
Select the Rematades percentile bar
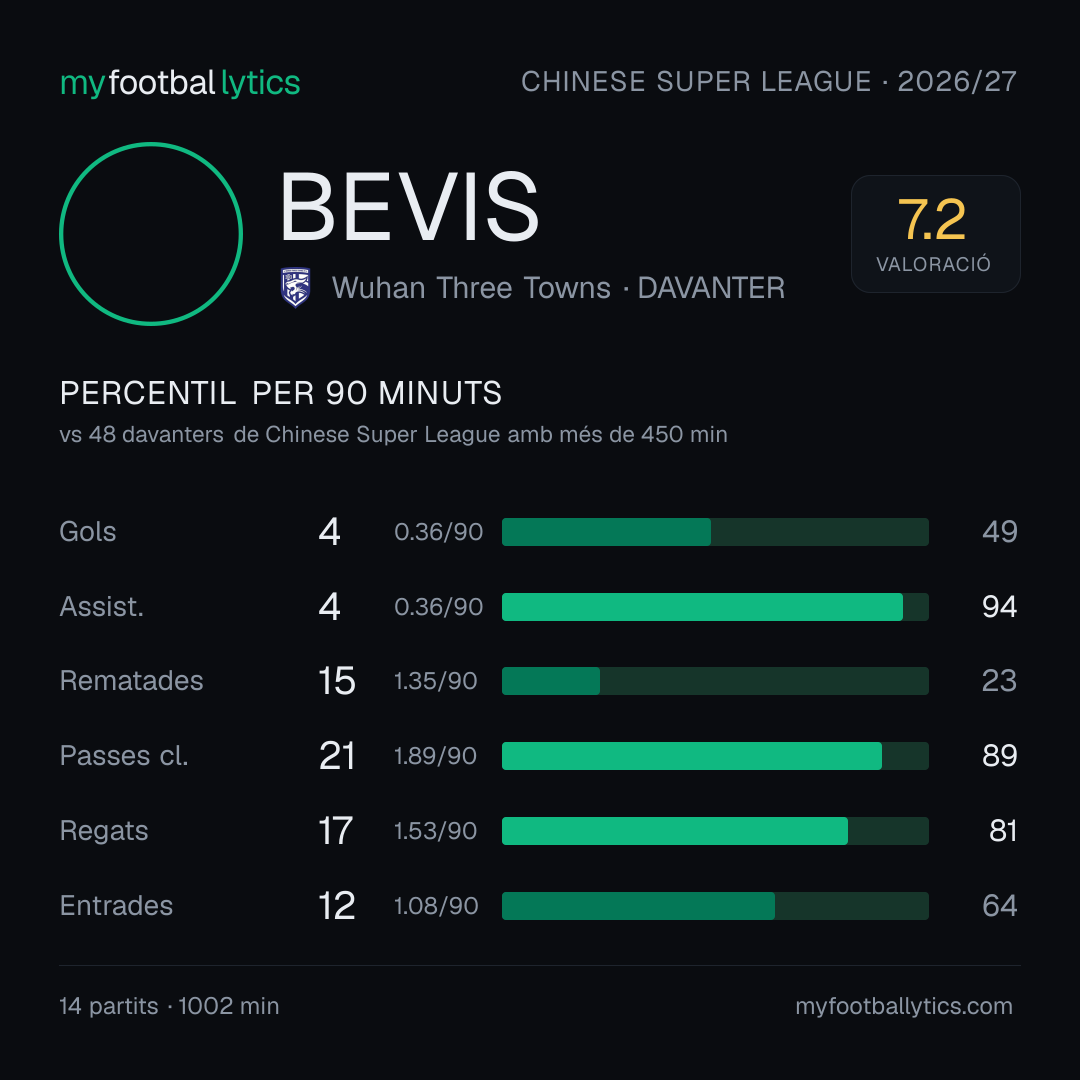click(715, 681)
